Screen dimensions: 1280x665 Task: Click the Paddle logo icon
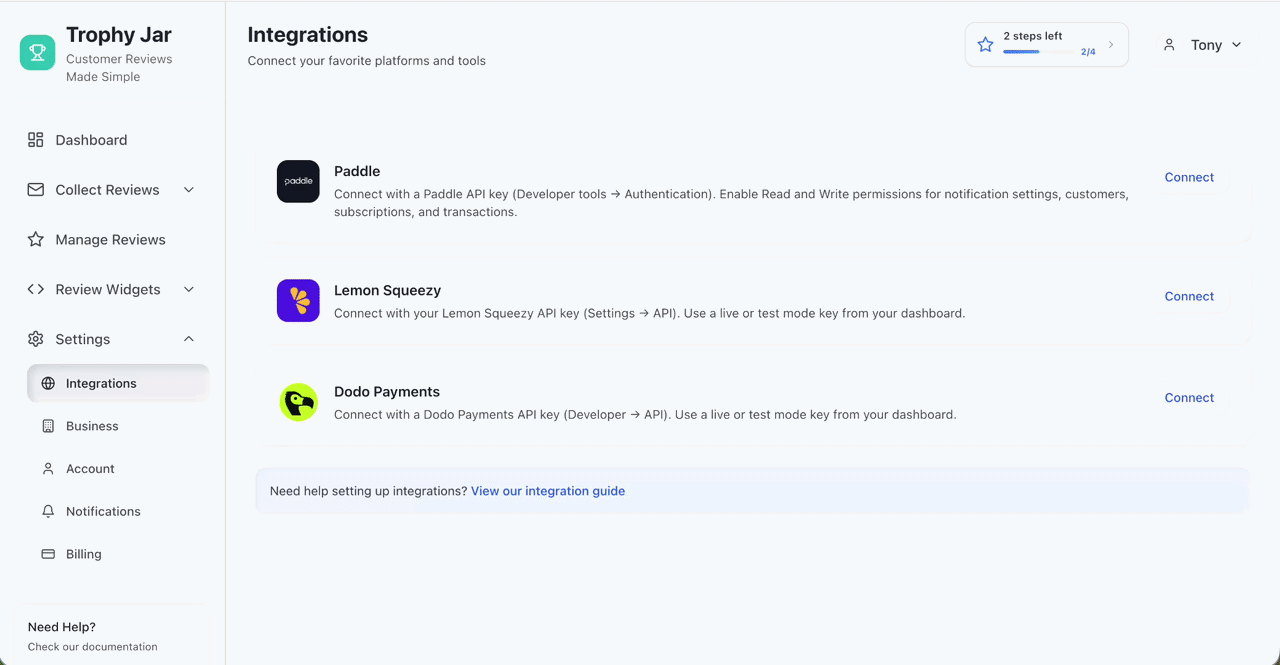[298, 181]
